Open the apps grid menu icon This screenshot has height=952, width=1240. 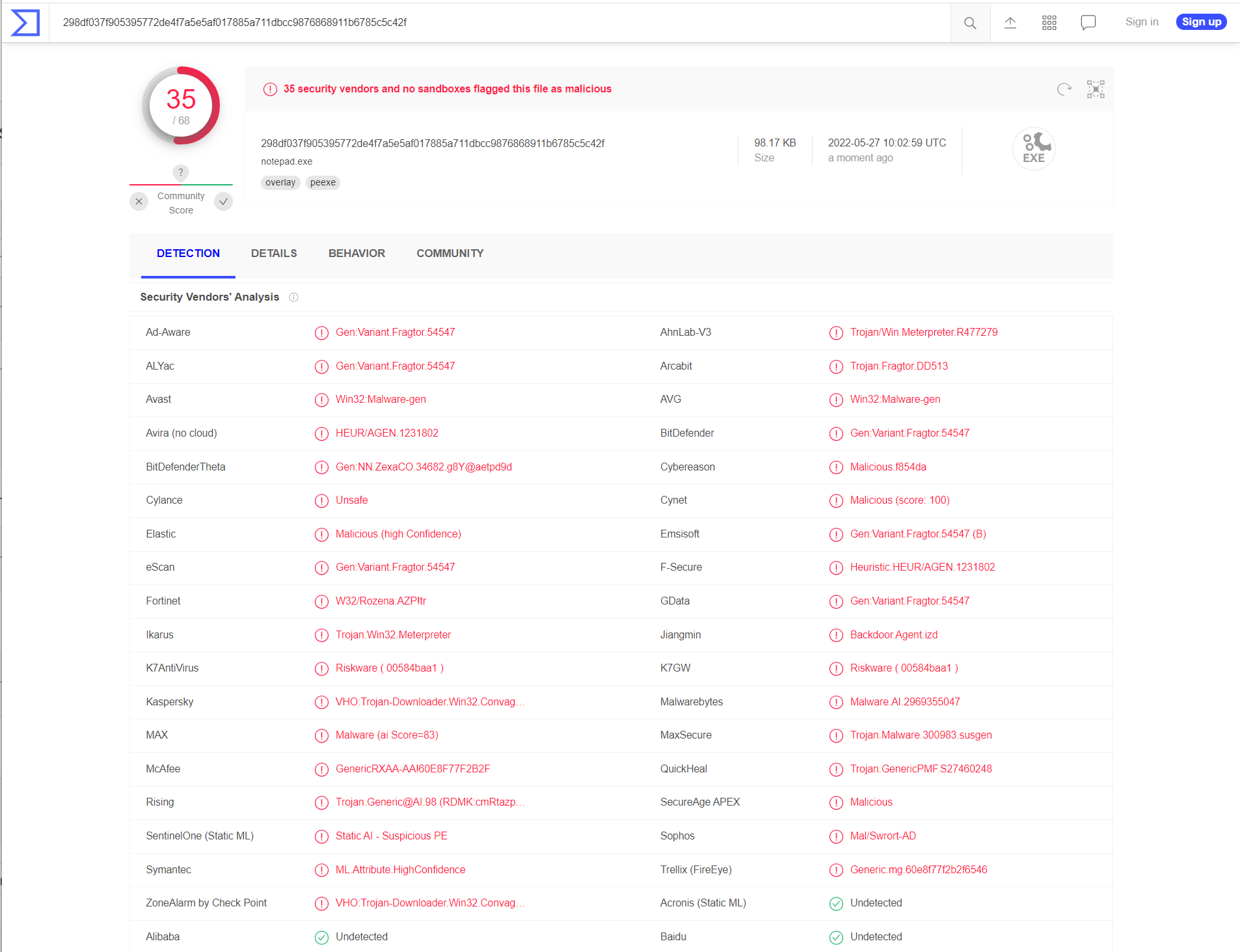1049,23
